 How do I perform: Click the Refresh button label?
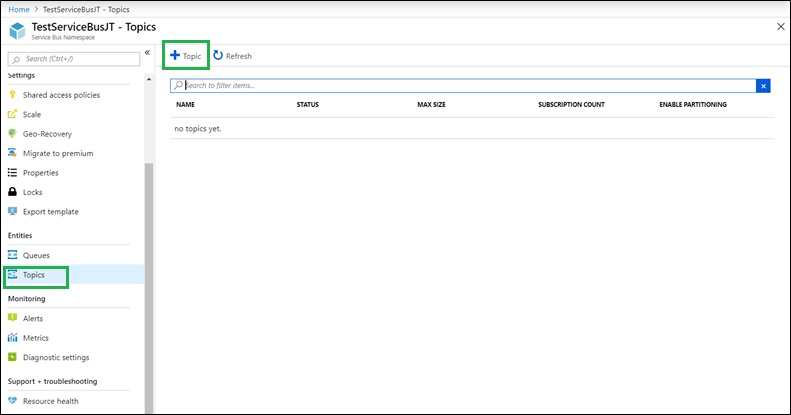click(x=239, y=56)
